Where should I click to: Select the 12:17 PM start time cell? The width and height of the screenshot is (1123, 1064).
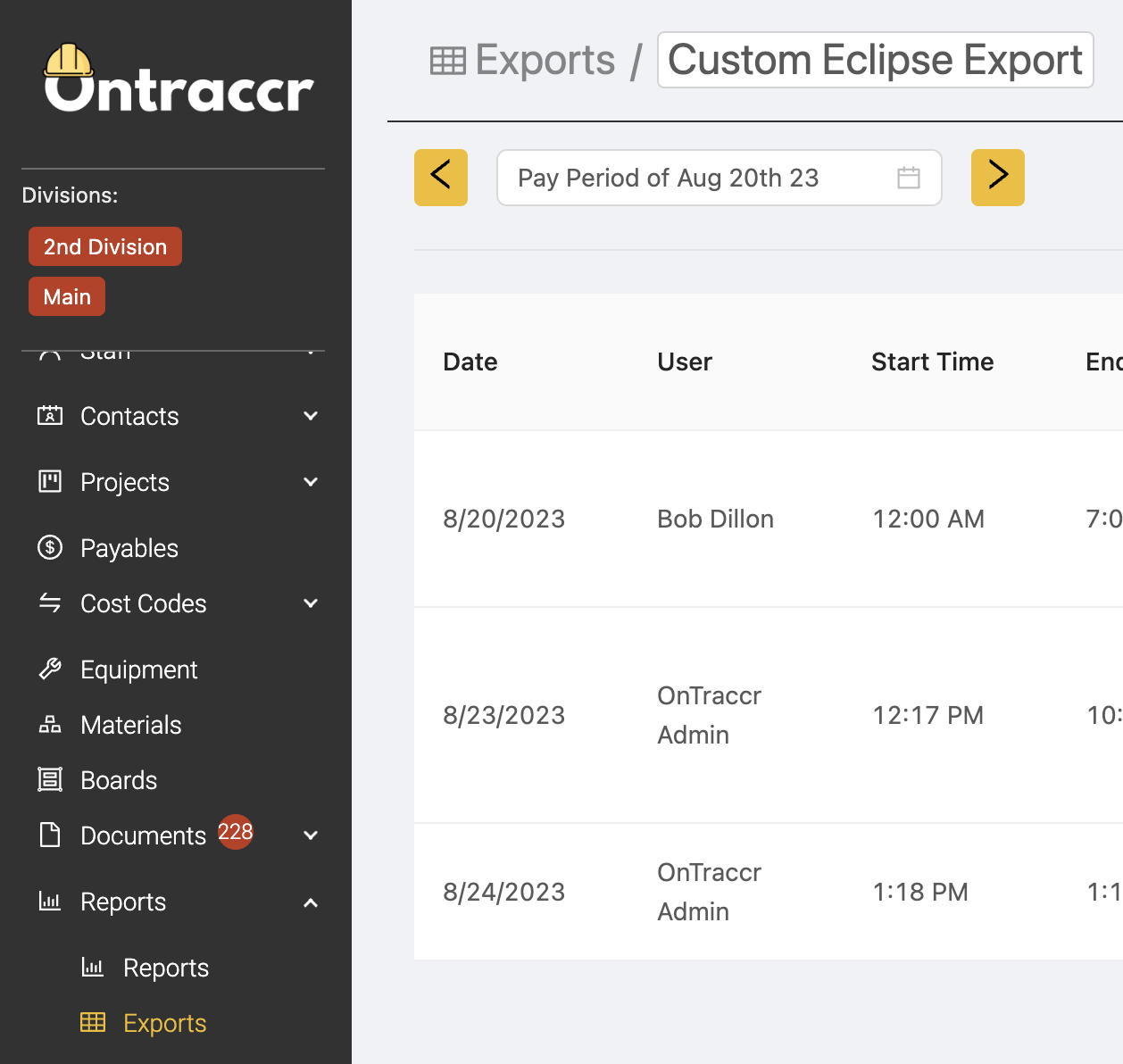pos(928,715)
